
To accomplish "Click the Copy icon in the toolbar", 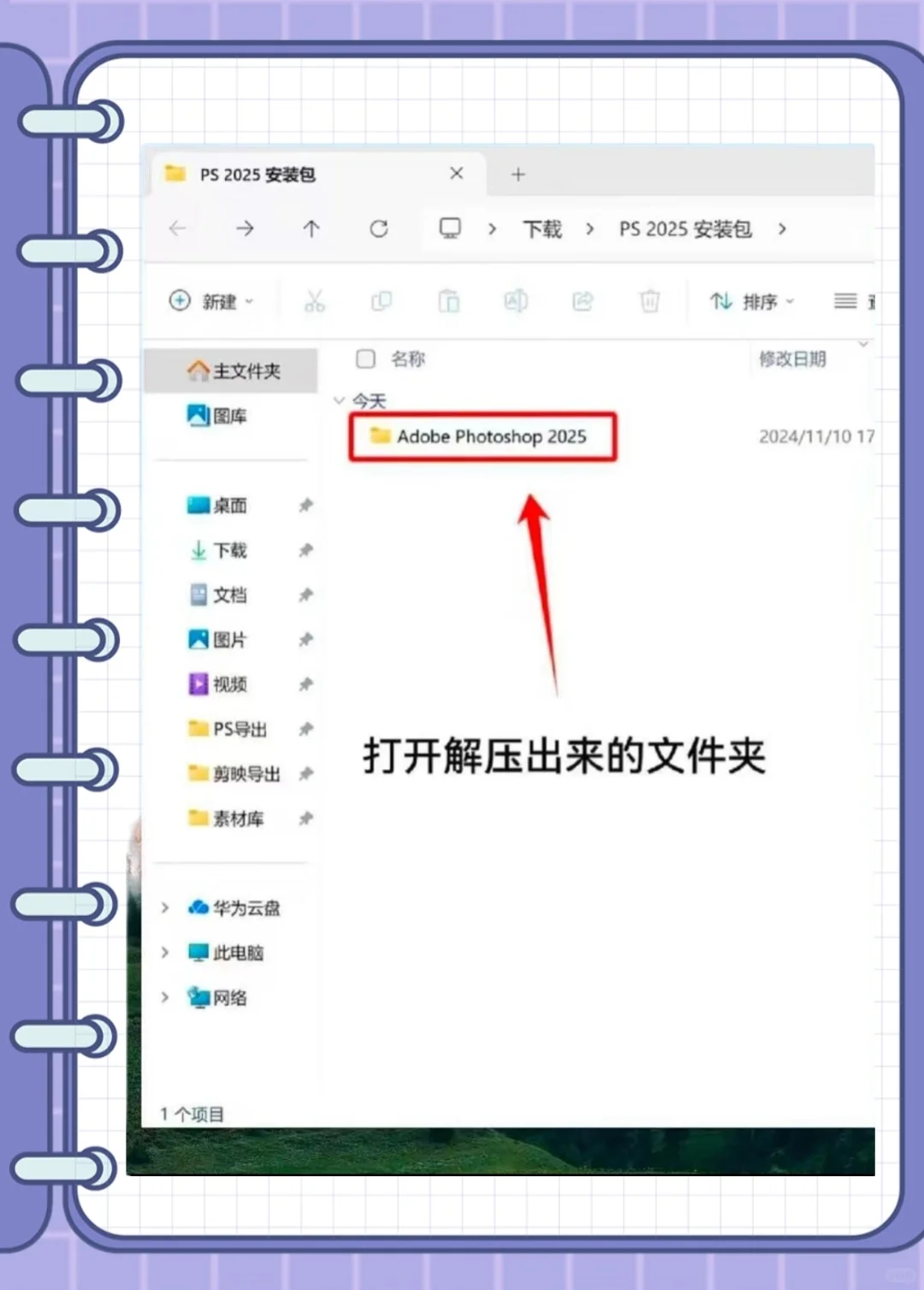I will [x=382, y=301].
